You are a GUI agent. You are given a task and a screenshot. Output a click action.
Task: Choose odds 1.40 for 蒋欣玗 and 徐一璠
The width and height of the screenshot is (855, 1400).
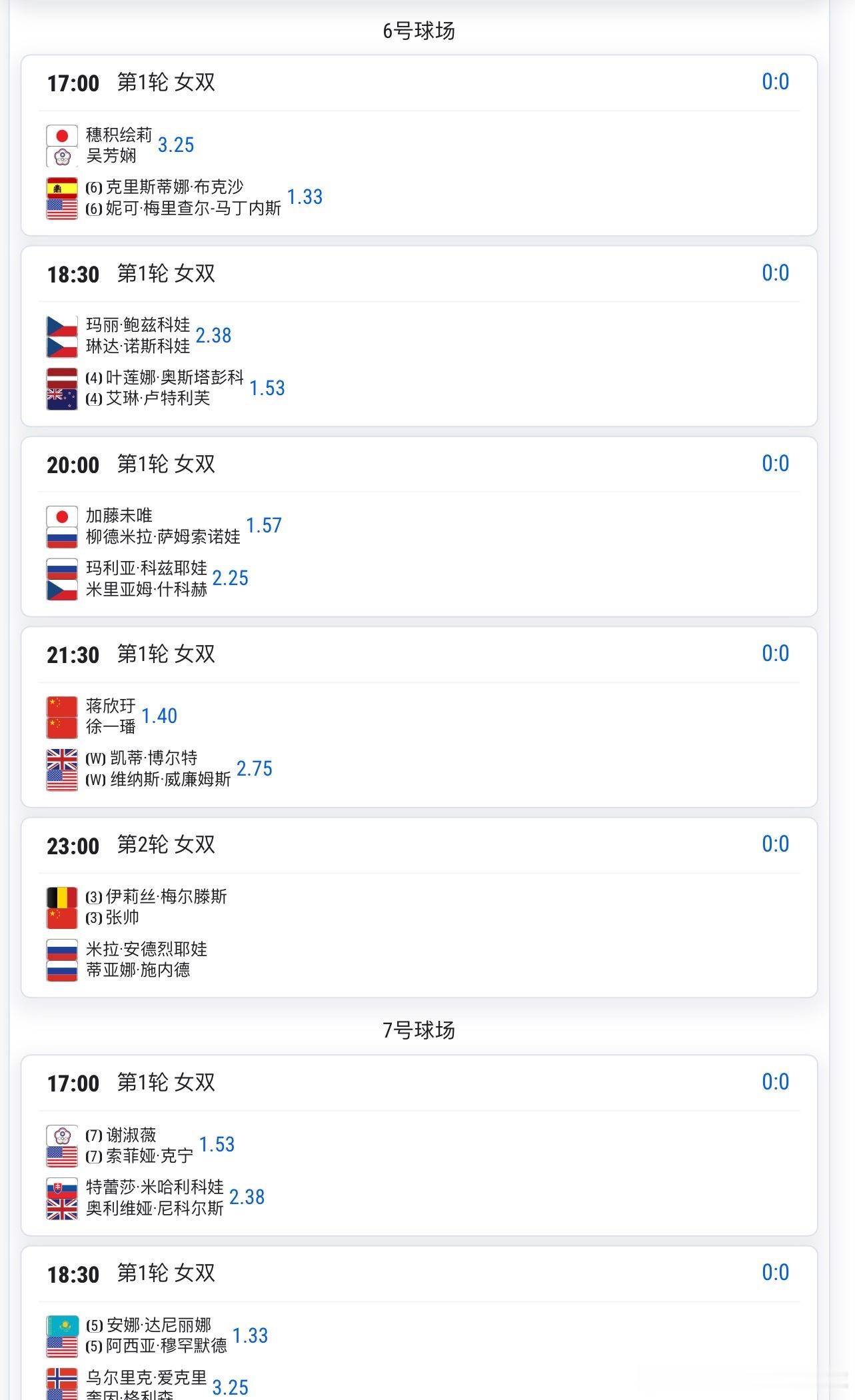click(x=159, y=716)
